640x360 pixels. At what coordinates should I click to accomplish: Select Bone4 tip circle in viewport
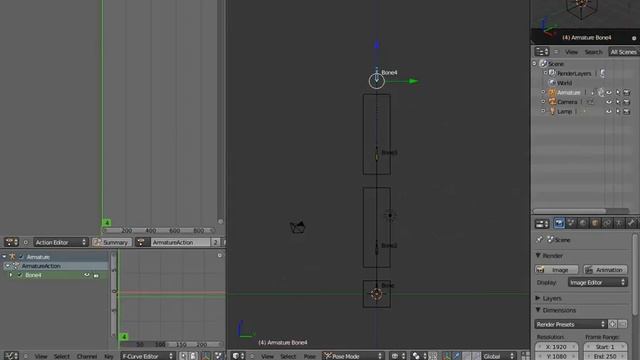click(376, 81)
